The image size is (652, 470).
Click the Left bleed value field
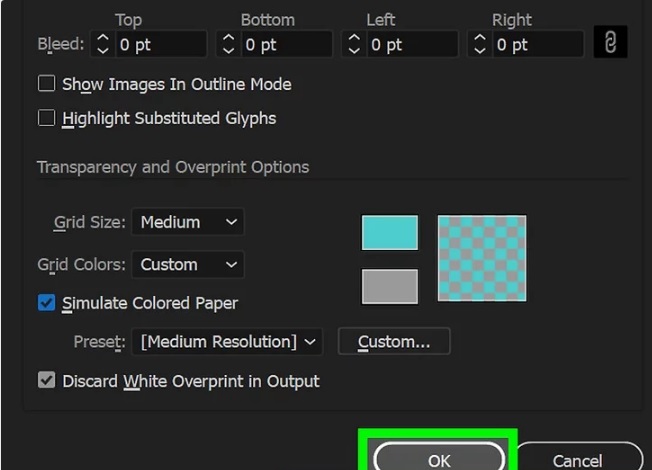click(x=412, y=44)
